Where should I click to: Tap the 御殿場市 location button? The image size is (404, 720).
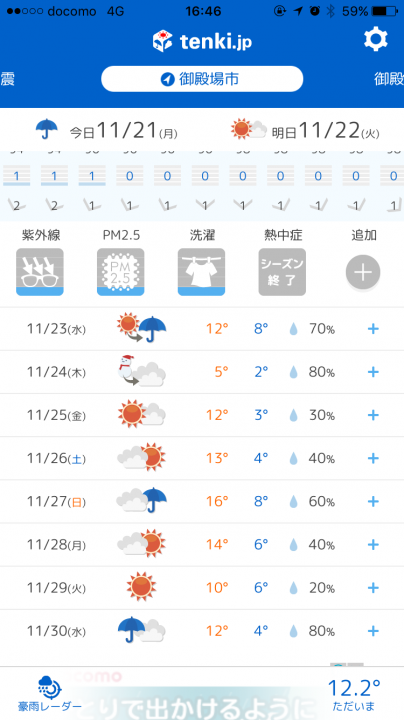tap(202, 79)
